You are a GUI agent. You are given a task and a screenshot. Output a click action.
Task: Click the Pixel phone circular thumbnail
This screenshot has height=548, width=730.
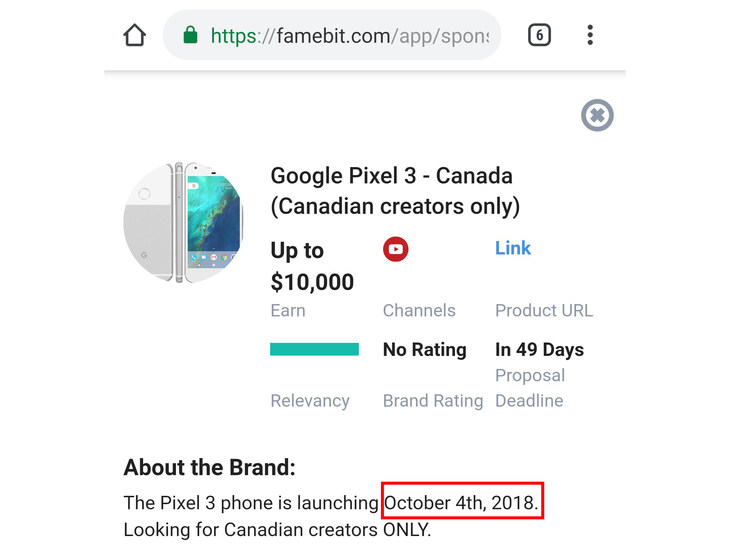coord(183,223)
